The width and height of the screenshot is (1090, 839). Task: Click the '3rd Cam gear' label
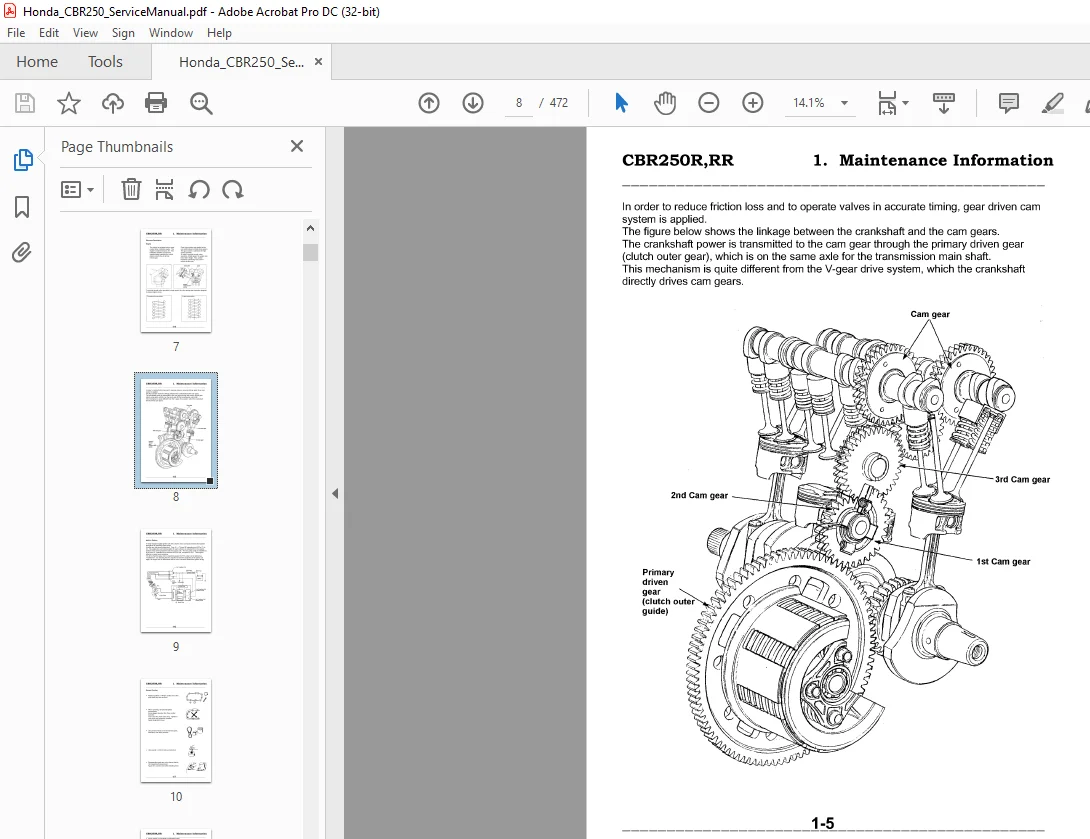(1022, 480)
